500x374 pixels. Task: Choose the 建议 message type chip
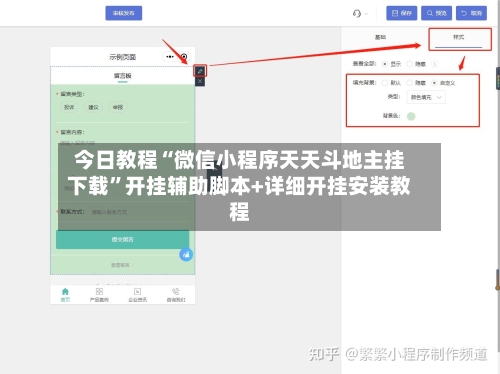point(93,107)
